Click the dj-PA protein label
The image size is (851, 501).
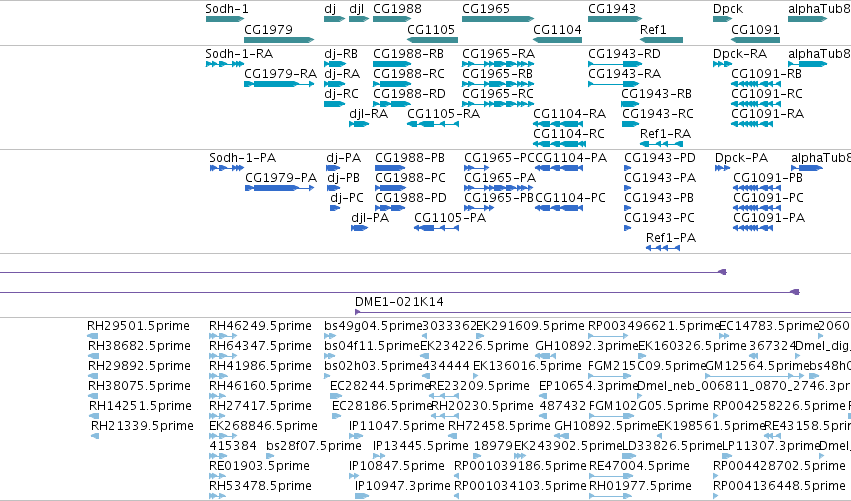tap(344, 158)
